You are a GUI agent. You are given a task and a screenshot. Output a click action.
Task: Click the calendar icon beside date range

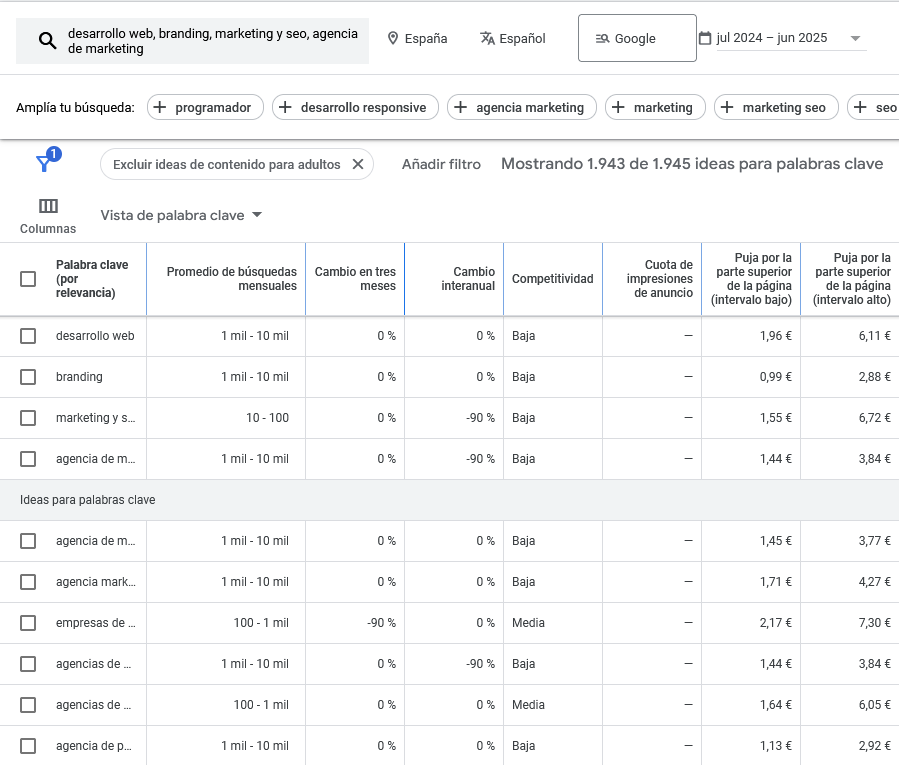point(705,38)
